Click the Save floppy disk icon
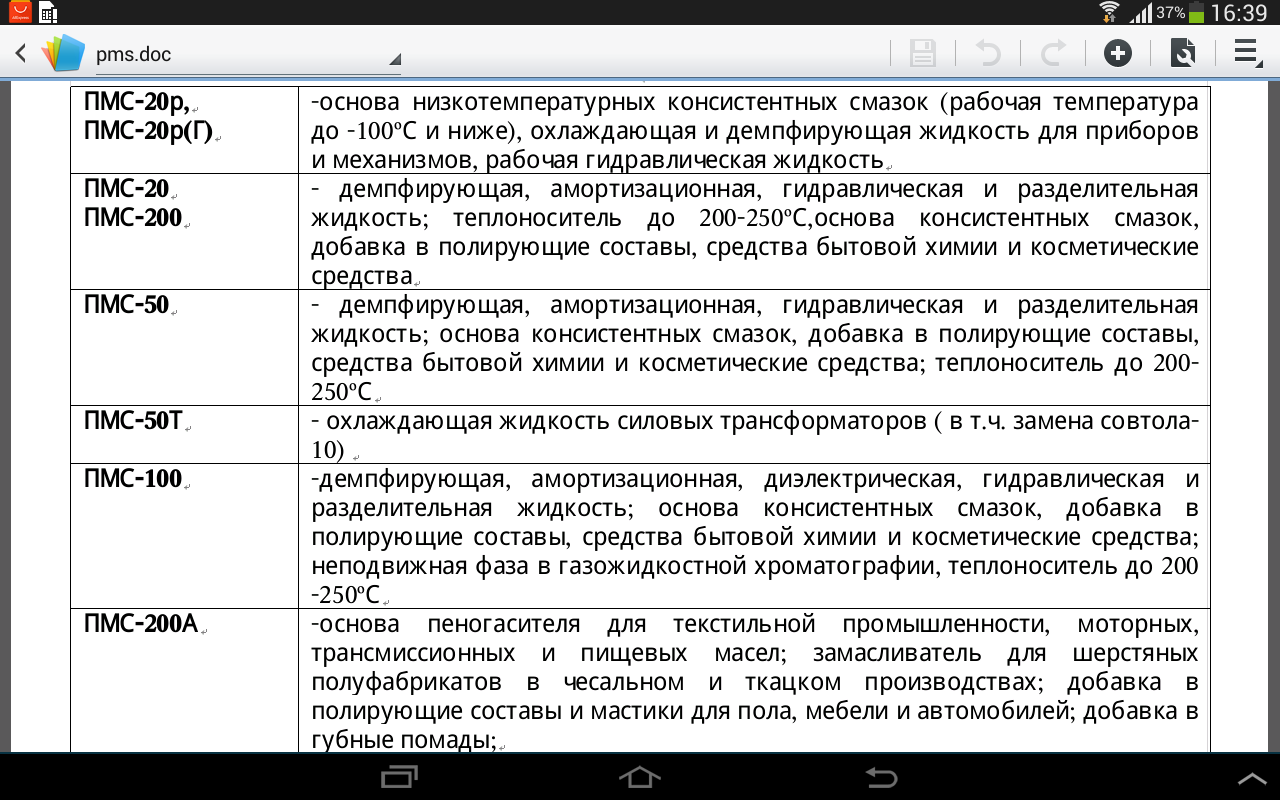Screen dimensions: 1280x800 922,54
